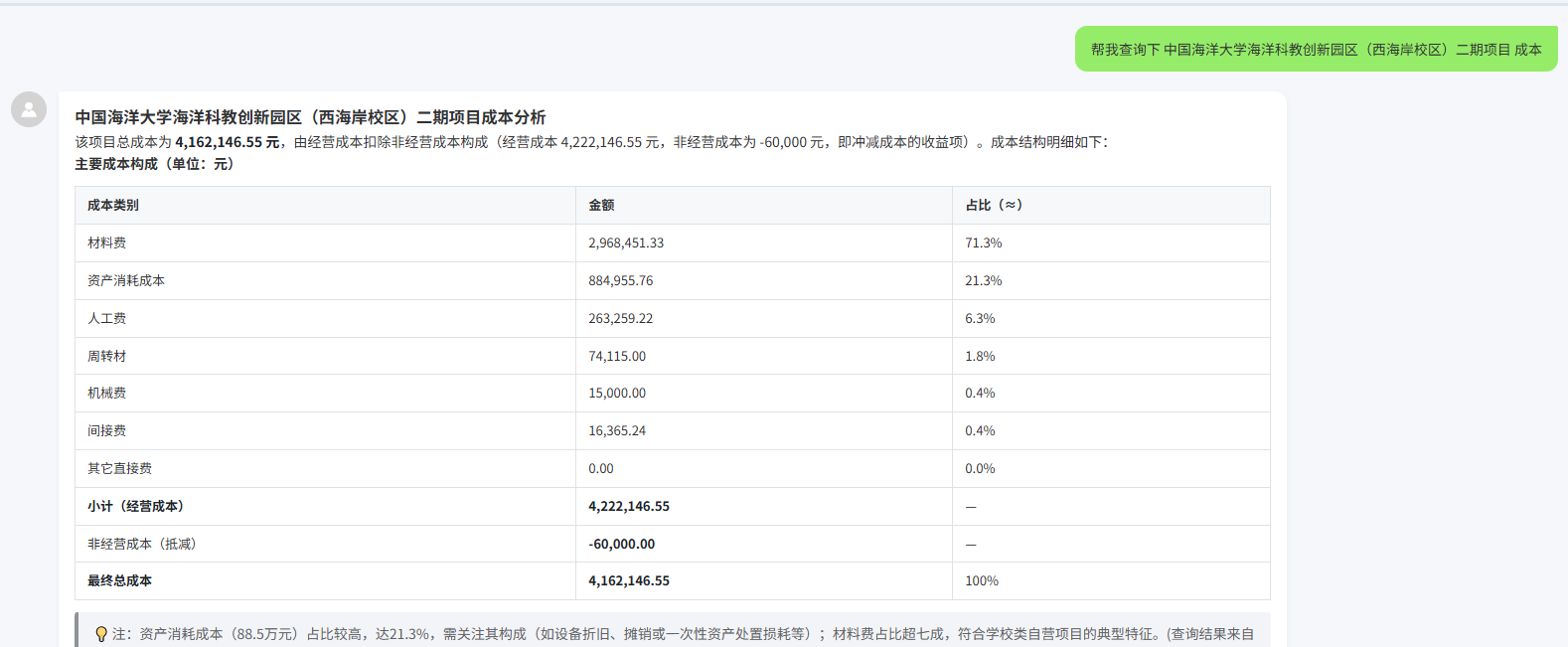Click the 占比（≈） column header

coord(997,205)
